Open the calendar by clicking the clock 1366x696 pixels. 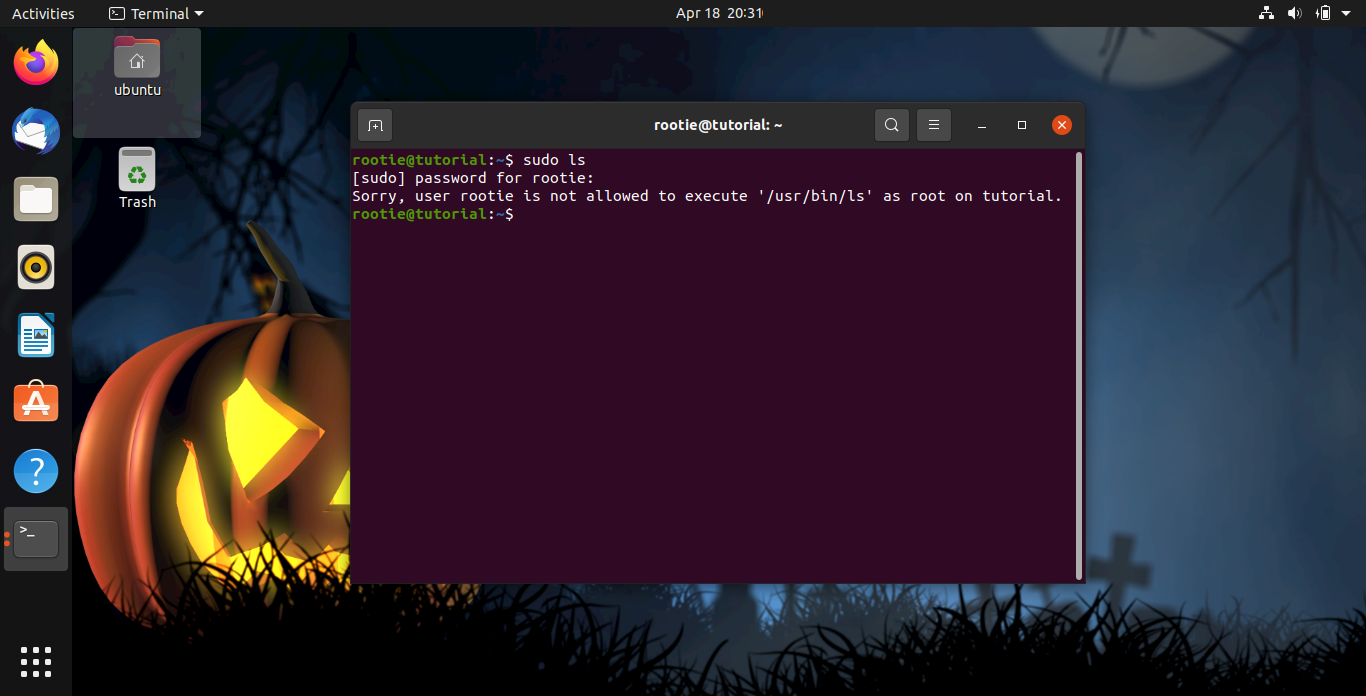pos(719,13)
